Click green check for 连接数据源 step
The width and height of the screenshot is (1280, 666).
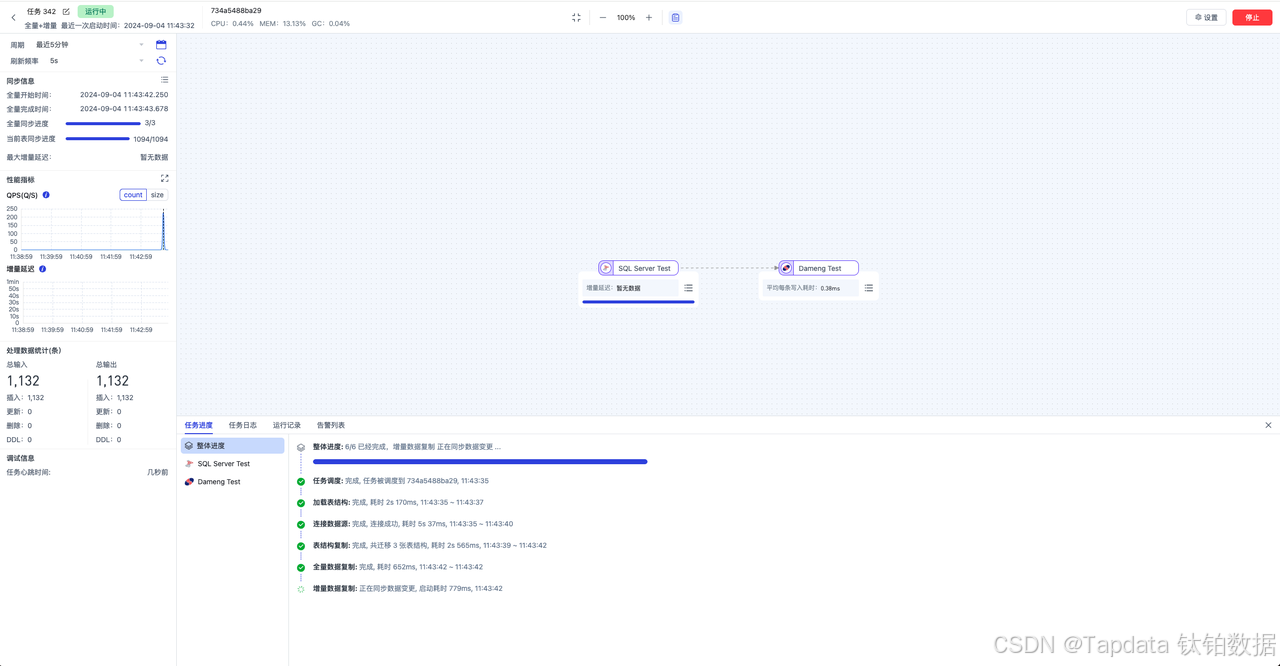301,524
